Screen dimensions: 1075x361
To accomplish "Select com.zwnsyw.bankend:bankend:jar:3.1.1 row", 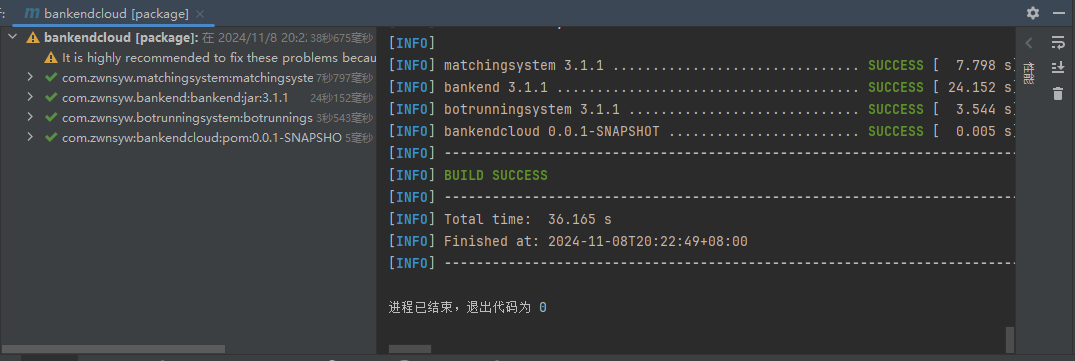I will click(189, 97).
